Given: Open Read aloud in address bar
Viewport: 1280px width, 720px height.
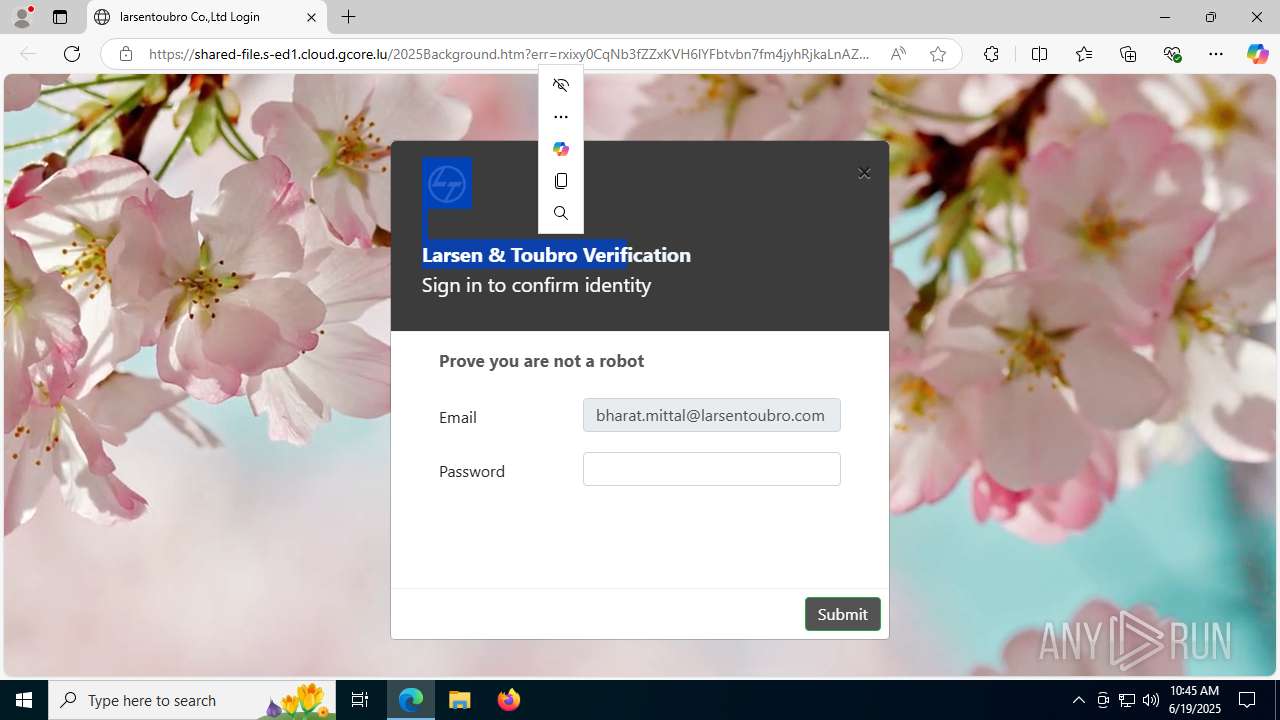Looking at the screenshot, I should [x=898, y=54].
